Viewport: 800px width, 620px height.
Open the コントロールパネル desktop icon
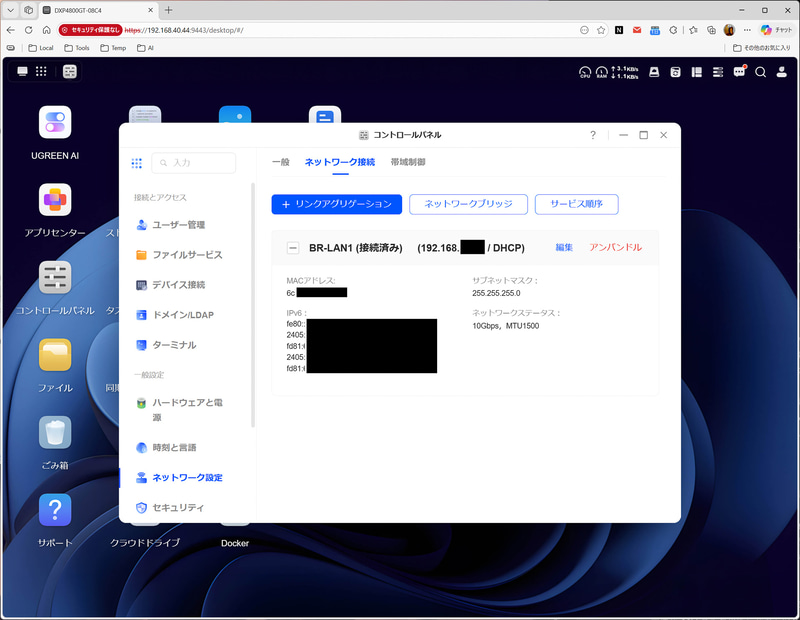pos(55,277)
